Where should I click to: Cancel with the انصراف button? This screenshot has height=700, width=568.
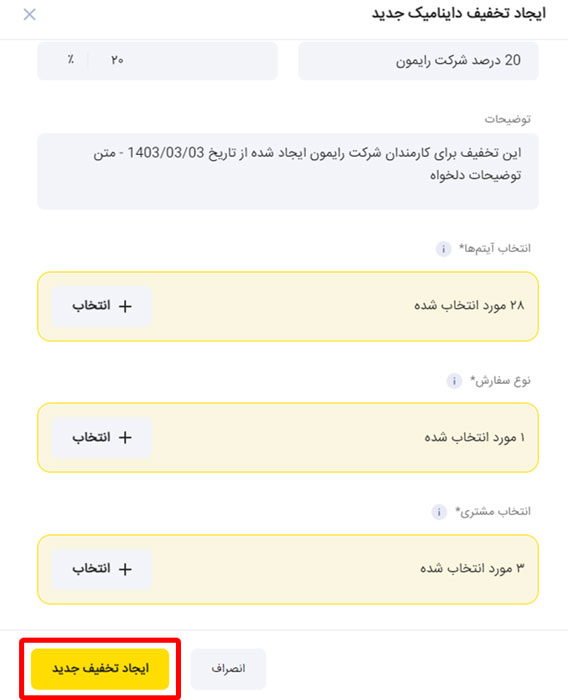point(228,669)
